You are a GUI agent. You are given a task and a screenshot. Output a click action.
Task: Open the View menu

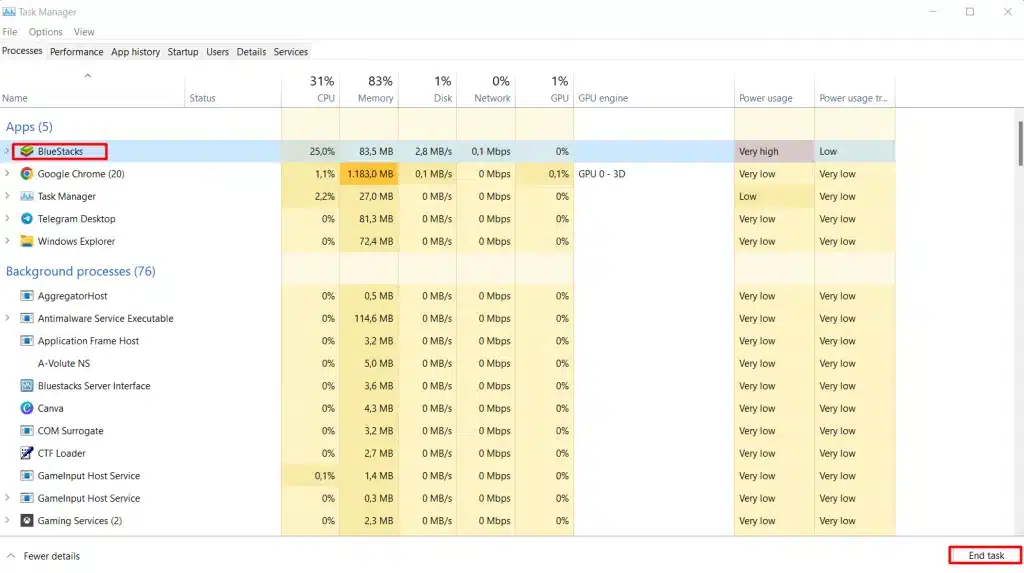[x=84, y=31]
